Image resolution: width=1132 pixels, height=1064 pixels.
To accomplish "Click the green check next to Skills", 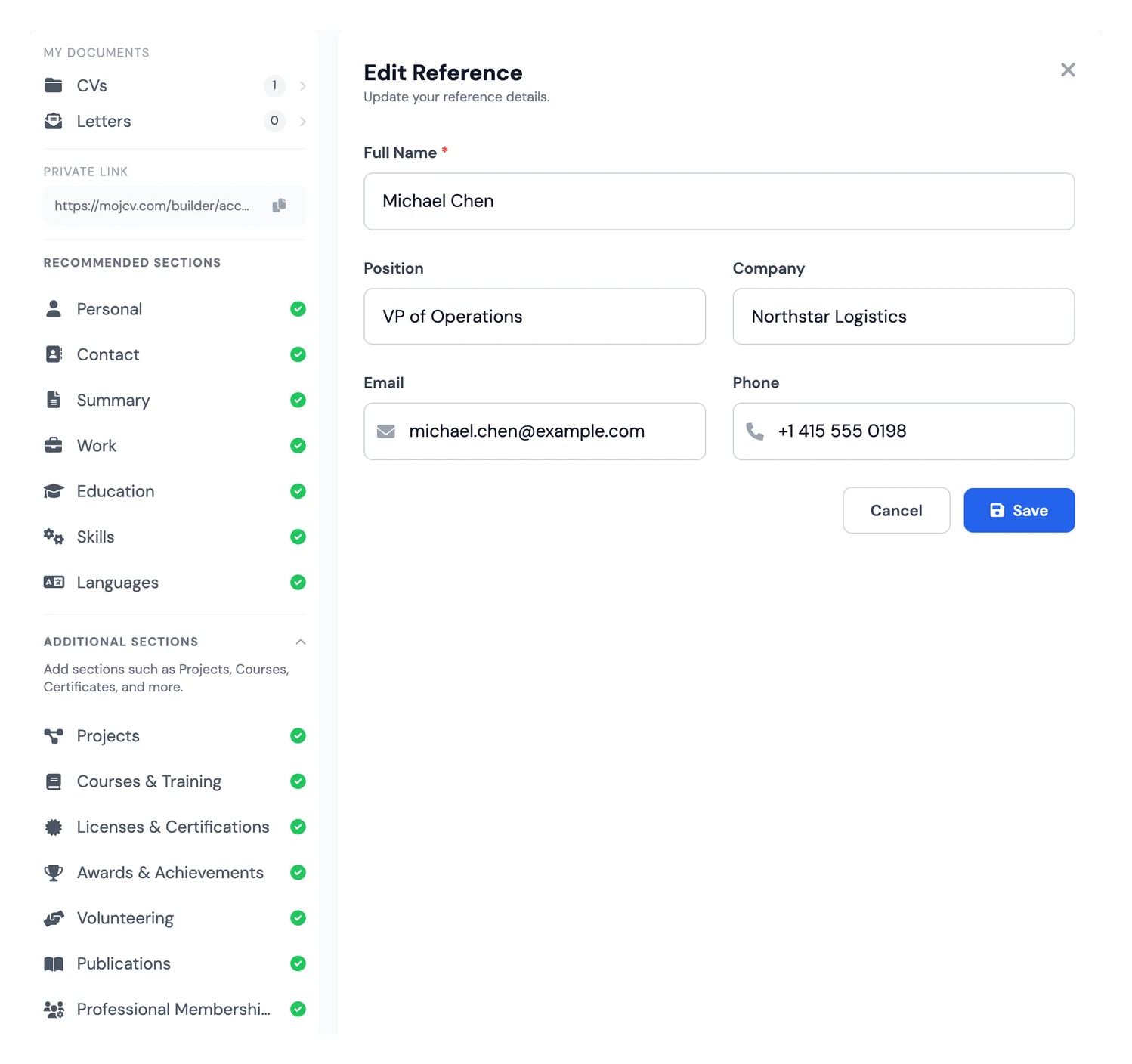I will tap(298, 537).
